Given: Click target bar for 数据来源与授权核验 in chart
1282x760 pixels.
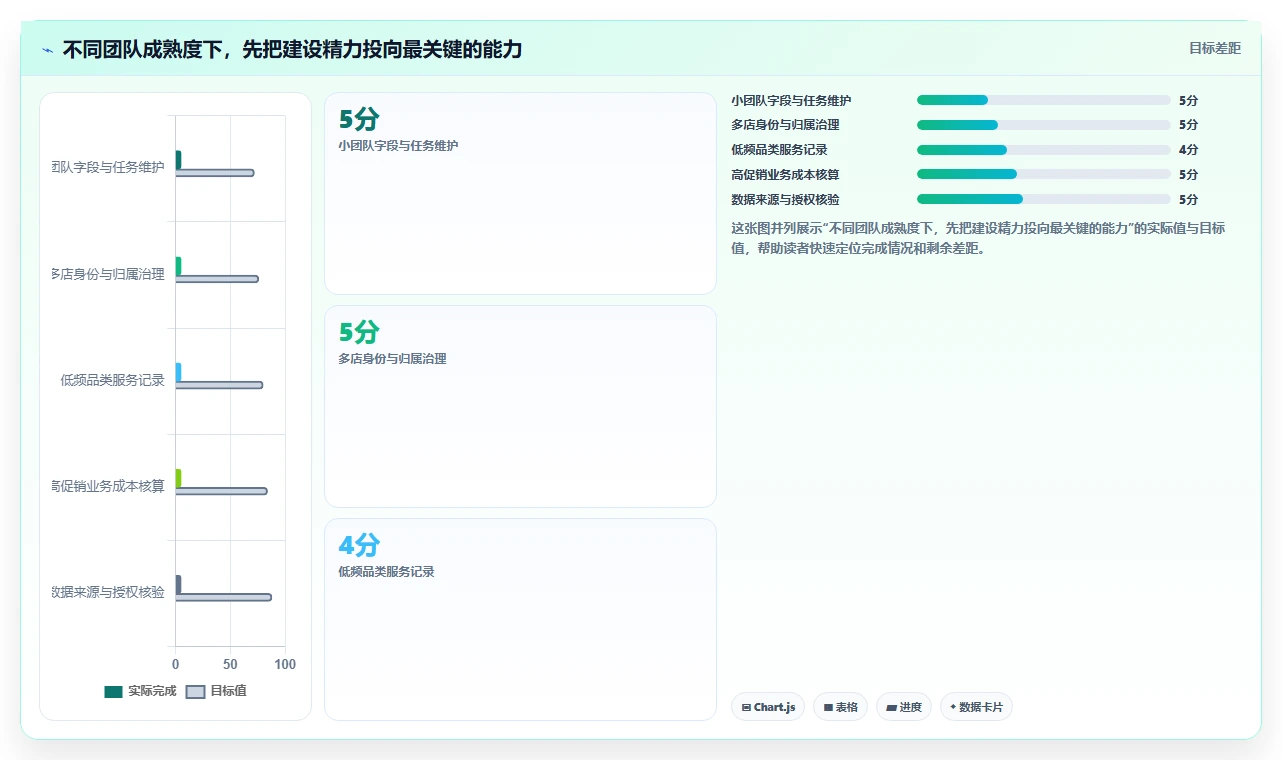Looking at the screenshot, I should 223,597.
